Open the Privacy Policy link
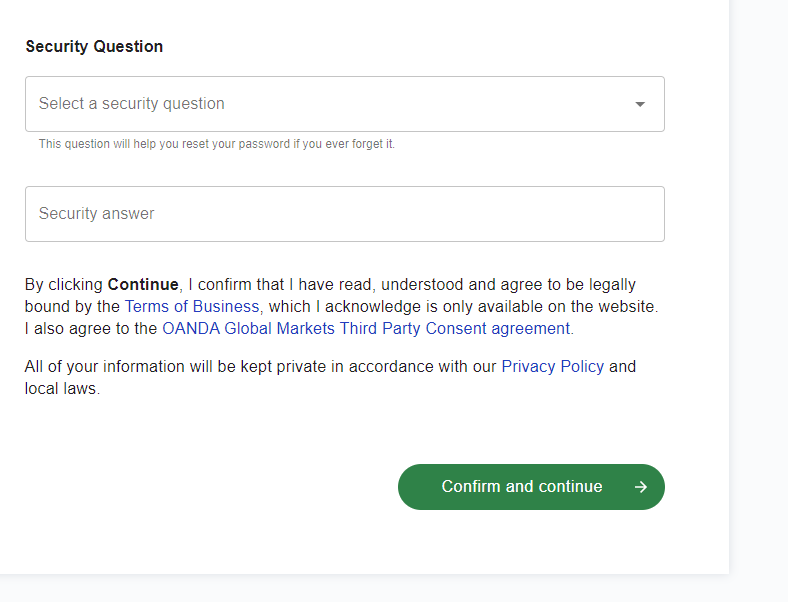Viewport: 788px width, 602px height. [x=553, y=367]
